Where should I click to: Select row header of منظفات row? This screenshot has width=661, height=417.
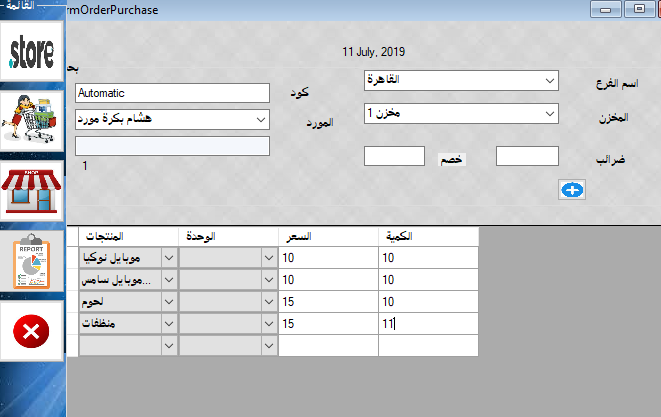coord(73,323)
